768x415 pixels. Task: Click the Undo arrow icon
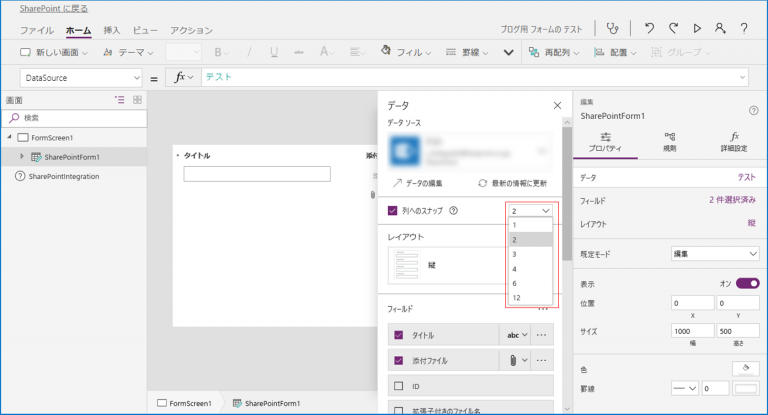(x=649, y=29)
